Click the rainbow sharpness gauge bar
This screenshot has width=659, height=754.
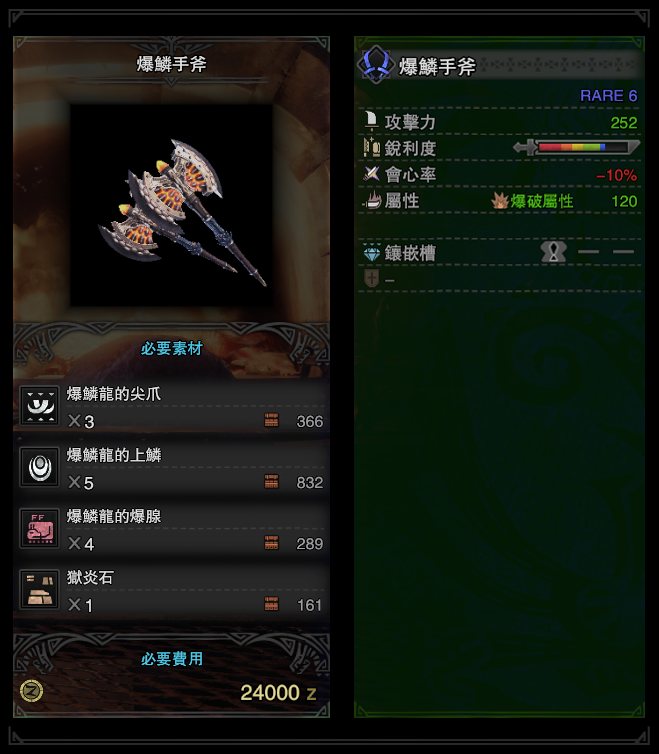577,147
